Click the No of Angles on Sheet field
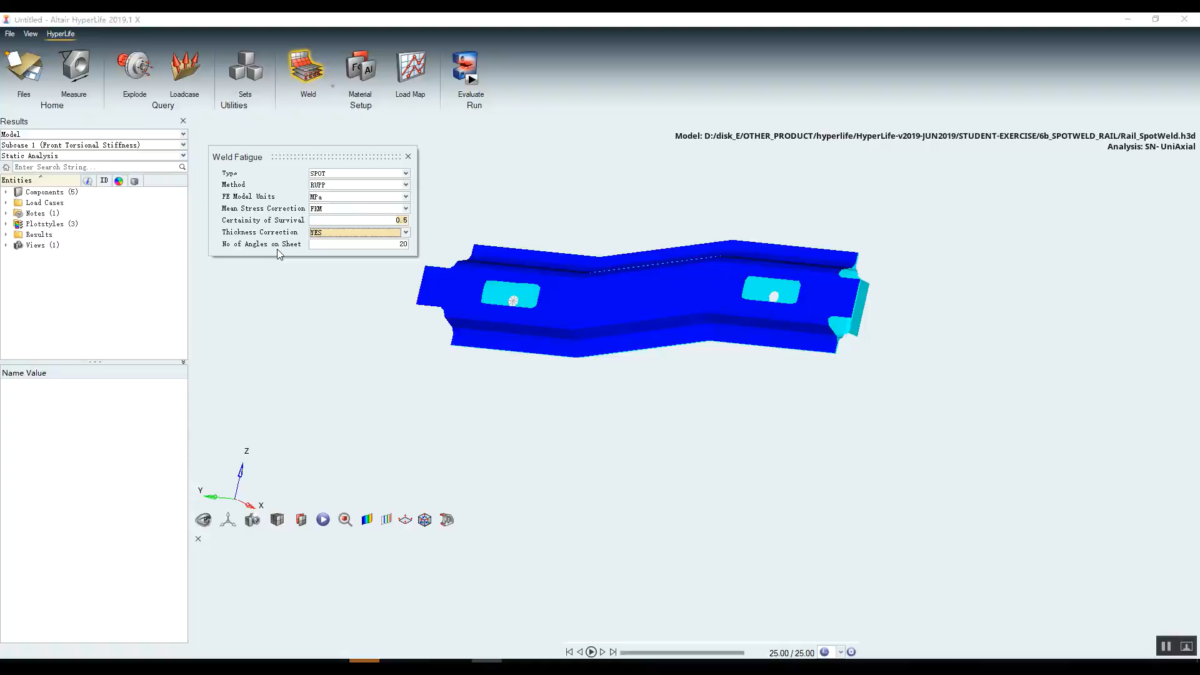The height and width of the screenshot is (675, 1200). point(358,244)
